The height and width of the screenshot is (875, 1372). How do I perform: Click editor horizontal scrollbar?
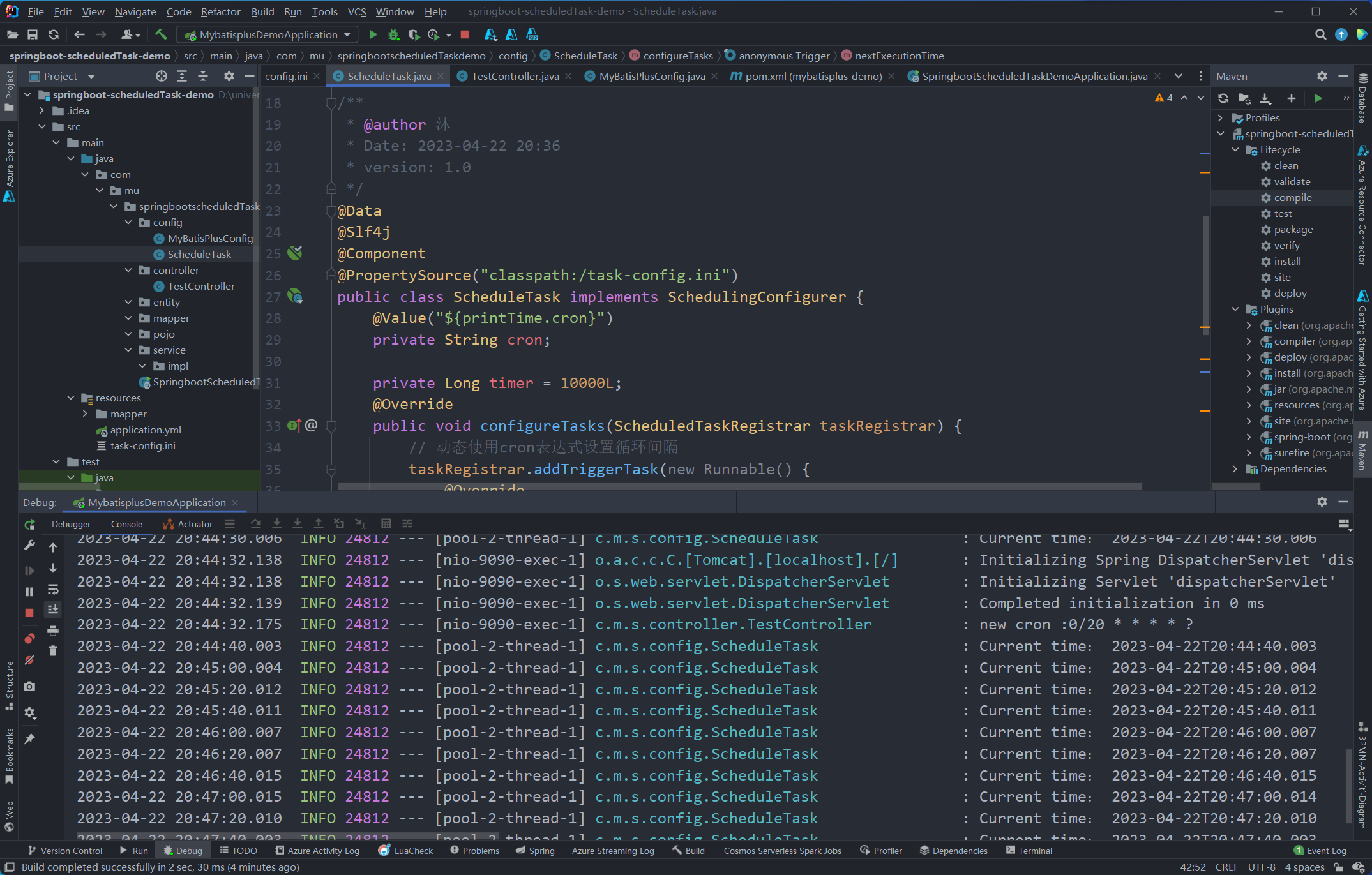(739, 486)
